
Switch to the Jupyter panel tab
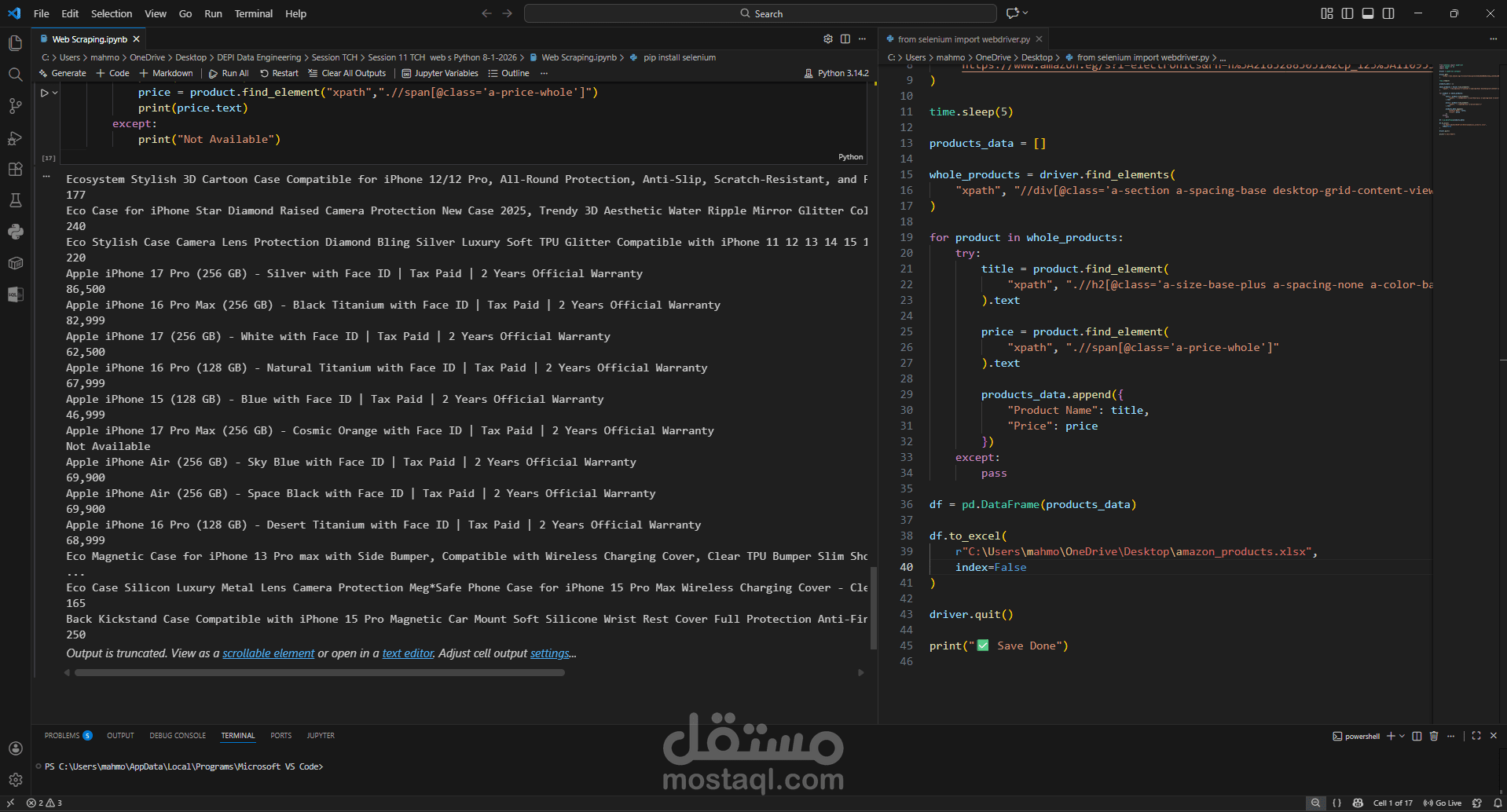pyautogui.click(x=321, y=736)
